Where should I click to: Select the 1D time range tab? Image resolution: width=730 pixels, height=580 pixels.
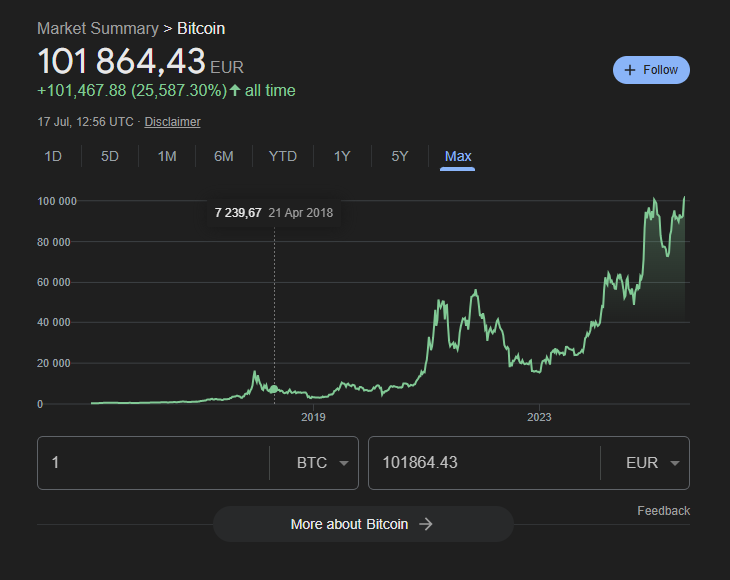point(53,156)
